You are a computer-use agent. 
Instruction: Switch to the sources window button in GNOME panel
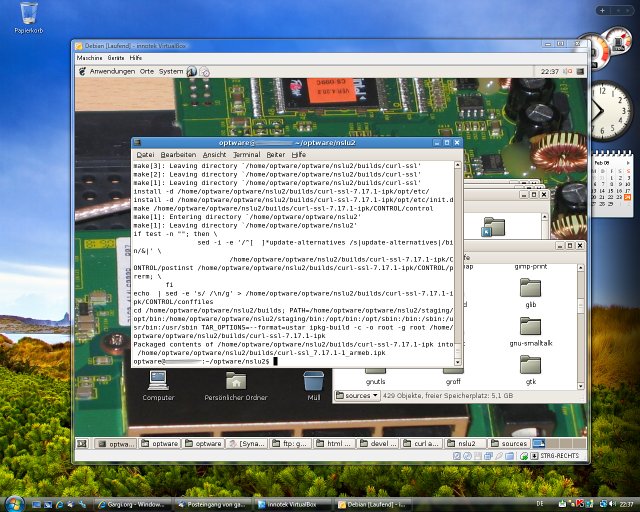[509, 443]
